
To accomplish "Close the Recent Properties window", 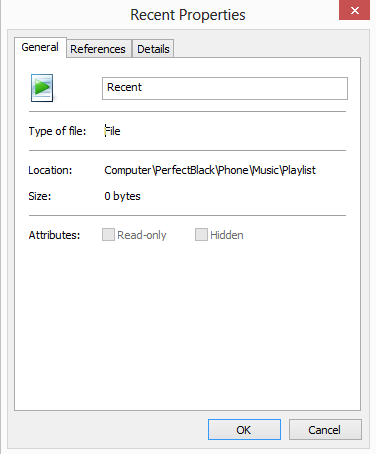I will pyautogui.click(x=354, y=10).
